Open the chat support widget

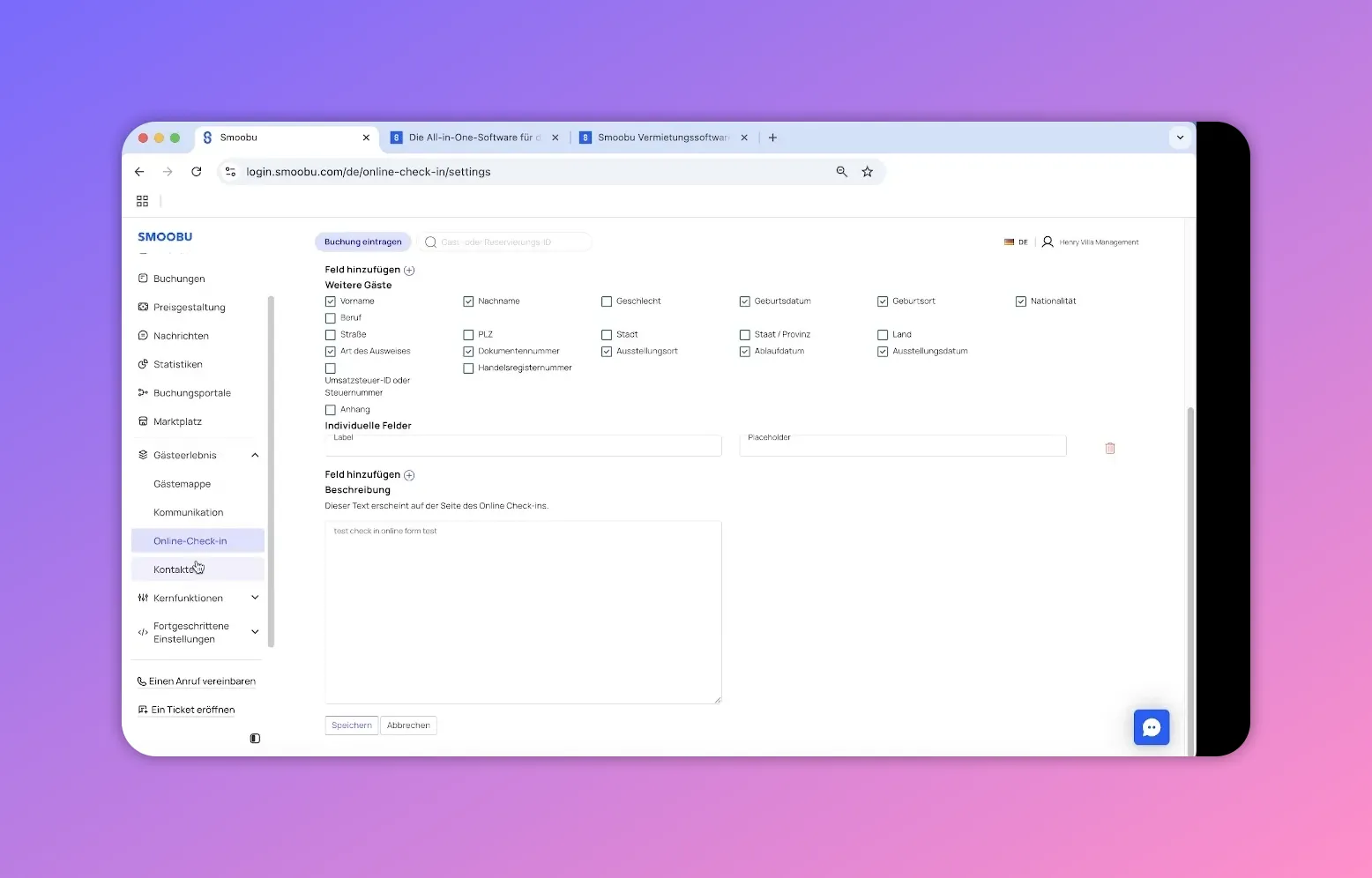click(1152, 727)
